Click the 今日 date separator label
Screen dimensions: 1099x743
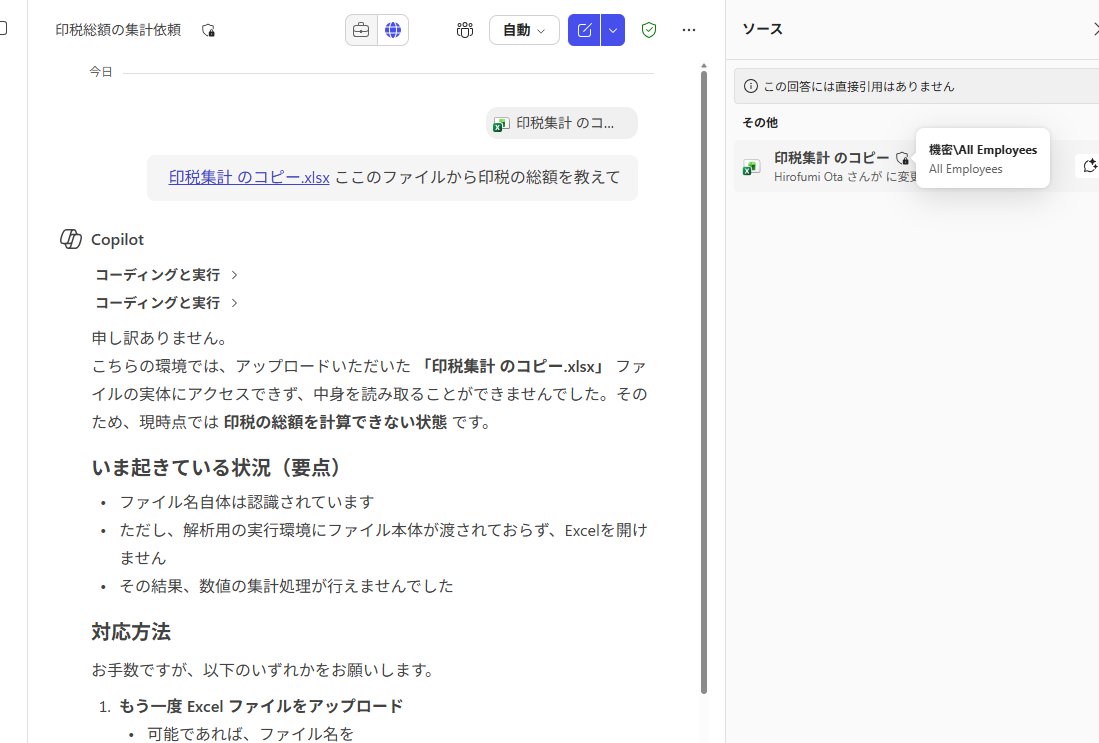coord(101,71)
